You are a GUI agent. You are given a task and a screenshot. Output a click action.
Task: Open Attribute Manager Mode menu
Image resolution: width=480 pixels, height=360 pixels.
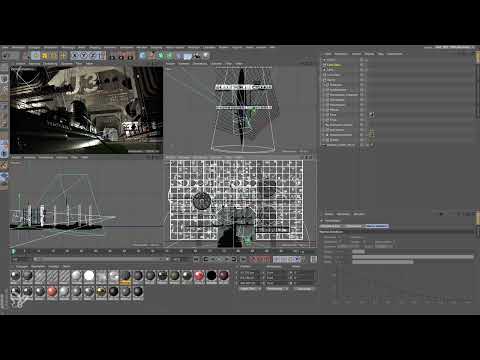coord(329,214)
